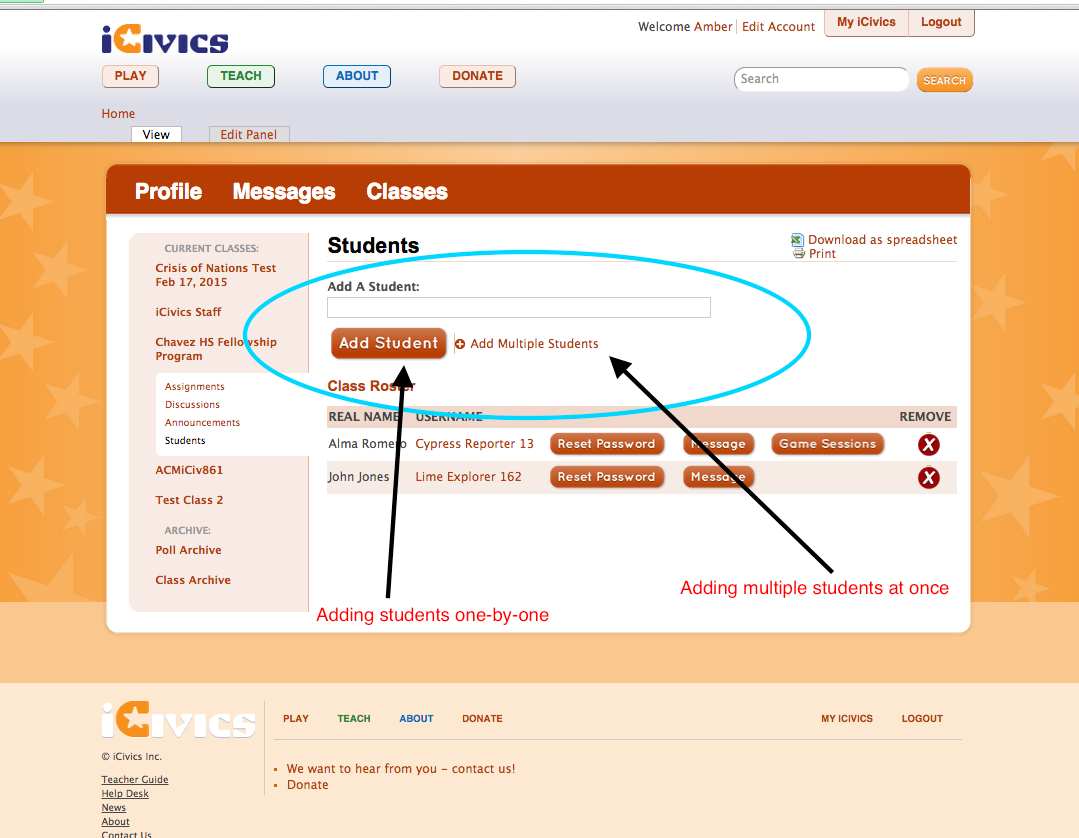Open Game Sessions for Alma Romero
Image resolution: width=1079 pixels, height=838 pixels.
tap(827, 444)
